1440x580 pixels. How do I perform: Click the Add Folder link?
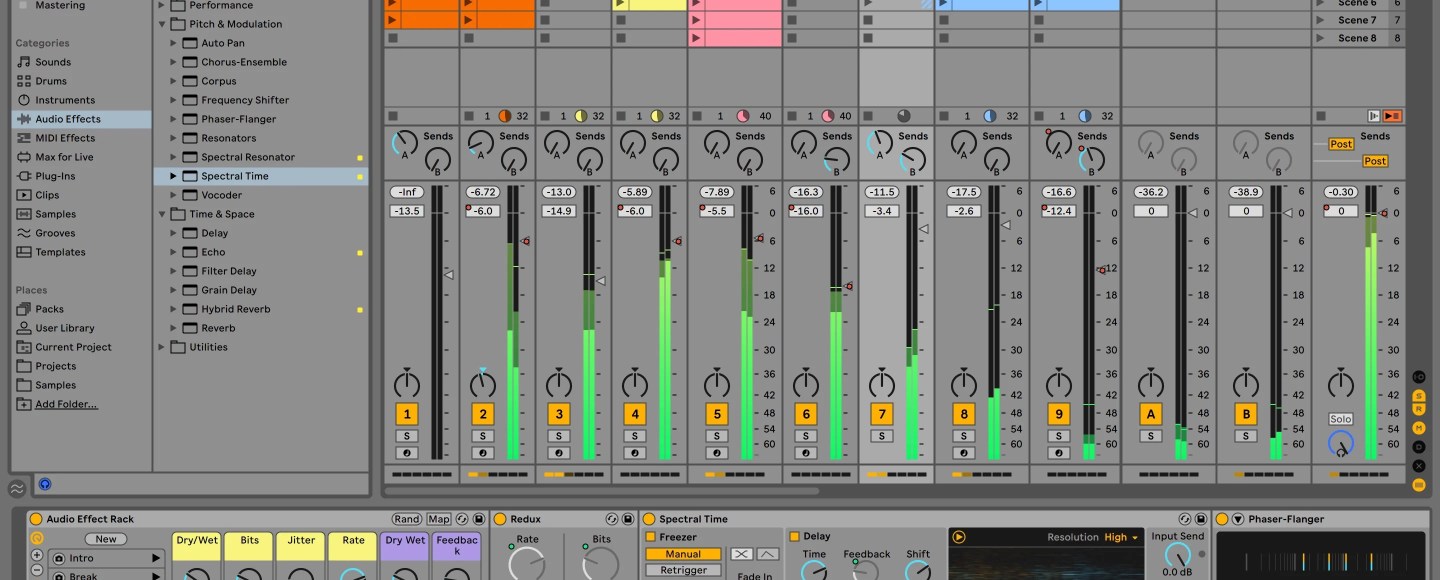66,404
